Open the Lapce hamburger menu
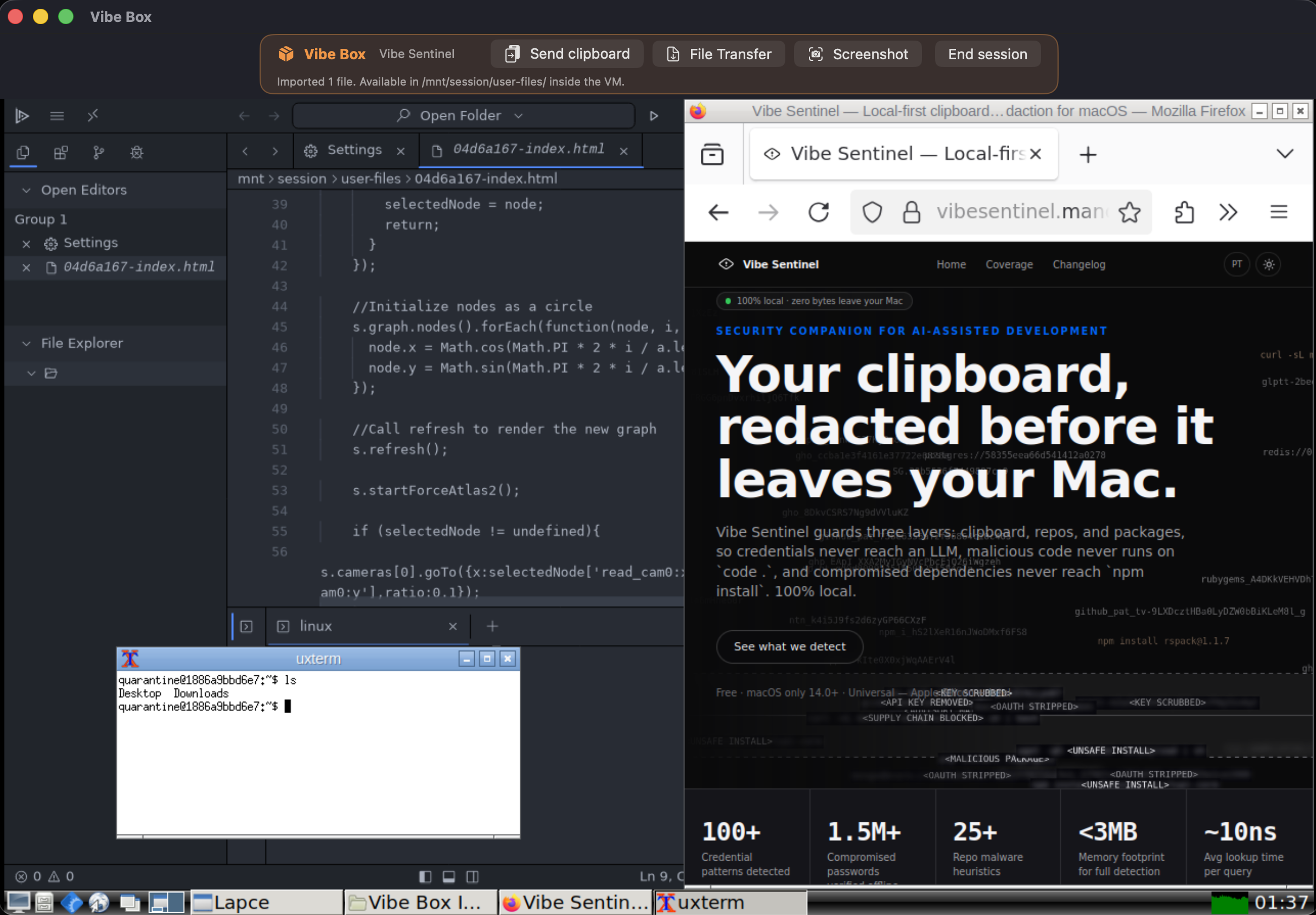 tap(57, 116)
